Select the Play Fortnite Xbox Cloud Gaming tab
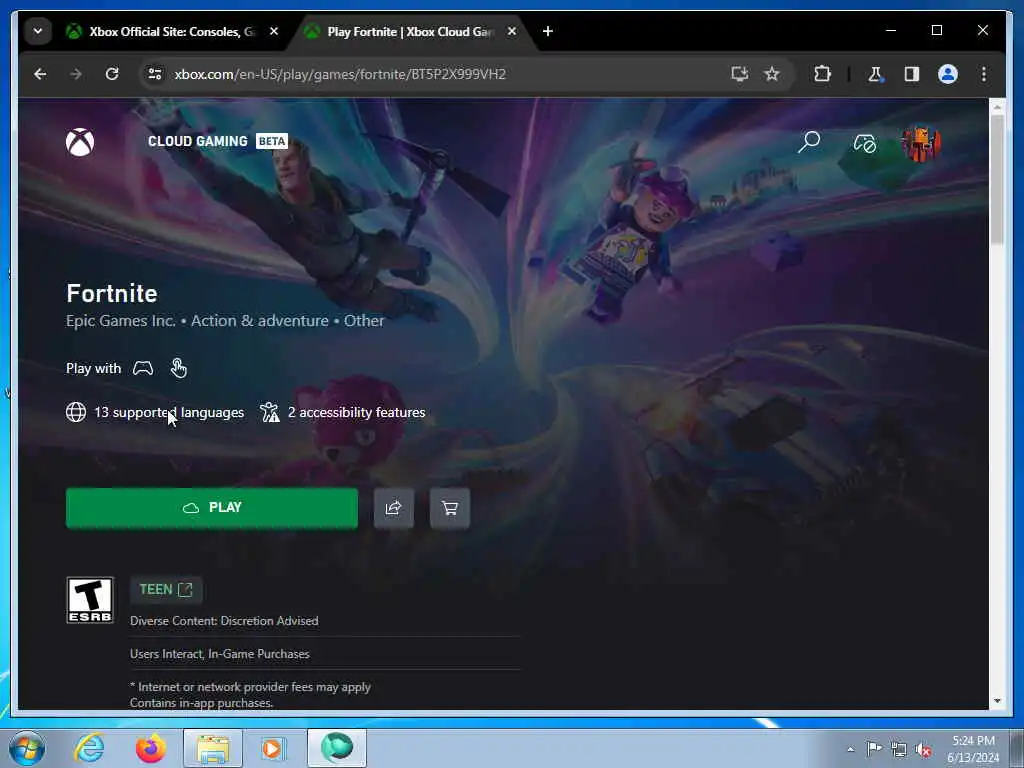Viewport: 1024px width, 768px height. pos(409,31)
